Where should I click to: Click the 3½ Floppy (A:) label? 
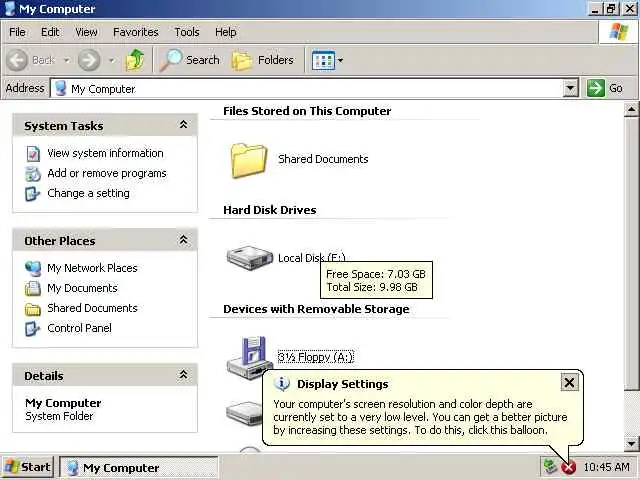tap(316, 357)
